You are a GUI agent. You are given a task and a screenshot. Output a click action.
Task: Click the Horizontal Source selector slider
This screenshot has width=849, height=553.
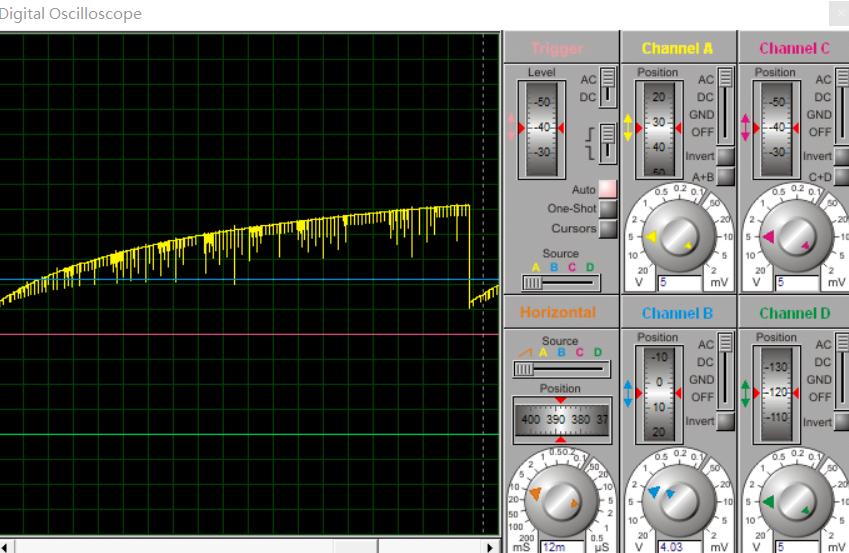click(525, 368)
